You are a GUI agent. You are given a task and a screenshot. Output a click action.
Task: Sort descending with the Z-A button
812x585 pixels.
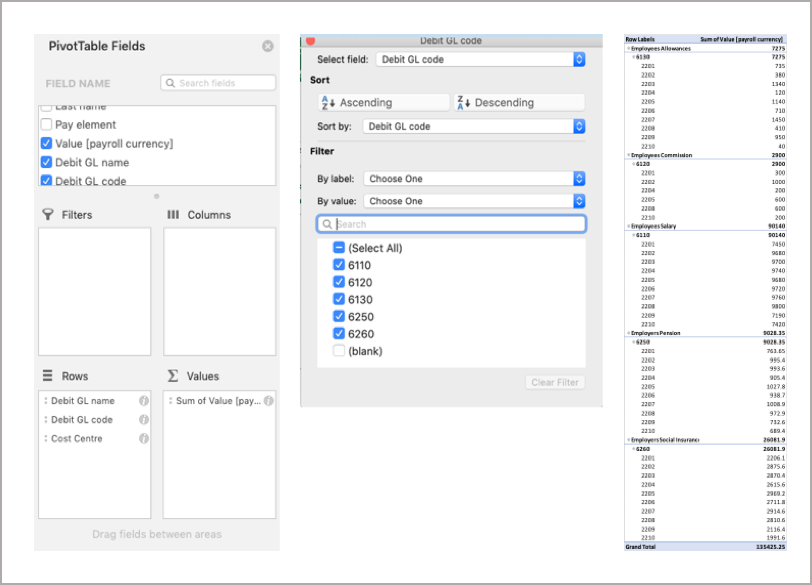[x=518, y=102]
